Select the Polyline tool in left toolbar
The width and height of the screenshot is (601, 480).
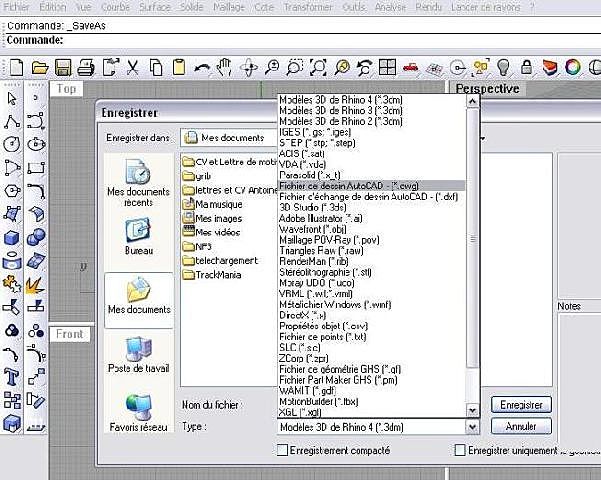(x=12, y=122)
